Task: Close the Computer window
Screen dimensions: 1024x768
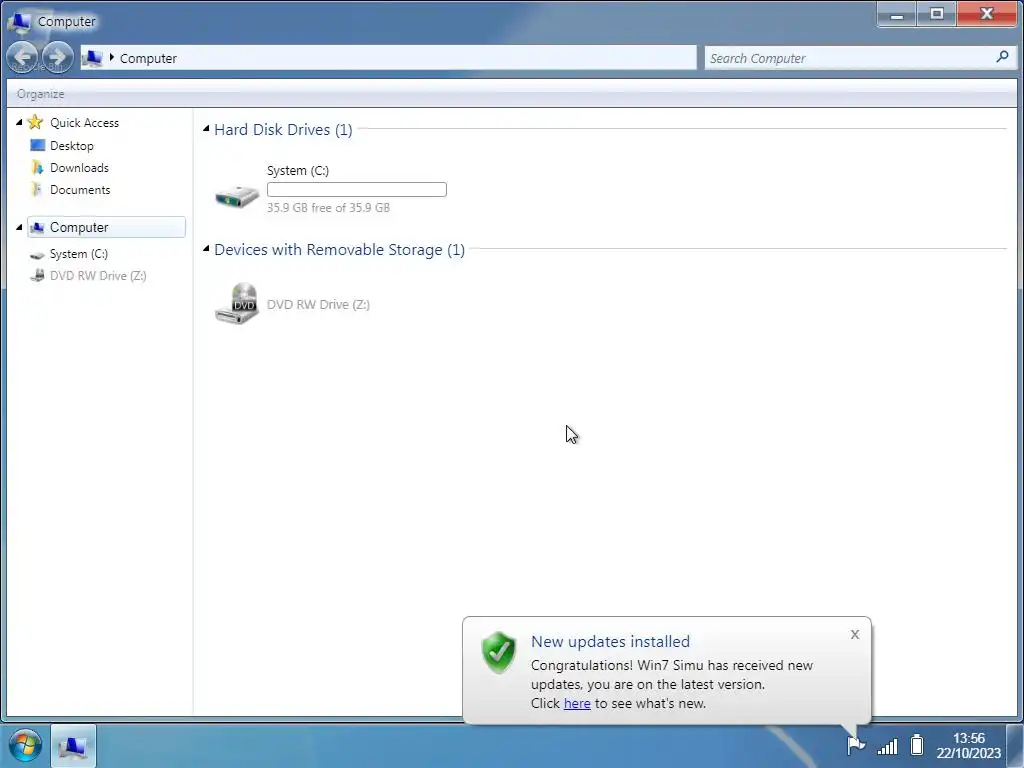Action: pos(986,14)
